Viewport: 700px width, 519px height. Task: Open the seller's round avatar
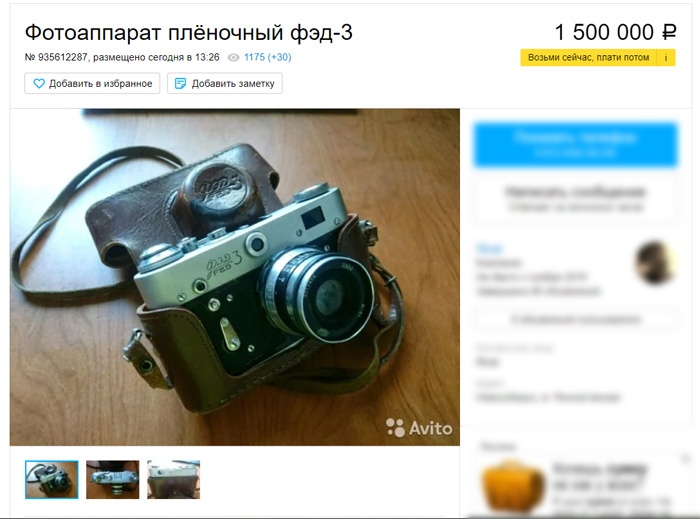655,262
